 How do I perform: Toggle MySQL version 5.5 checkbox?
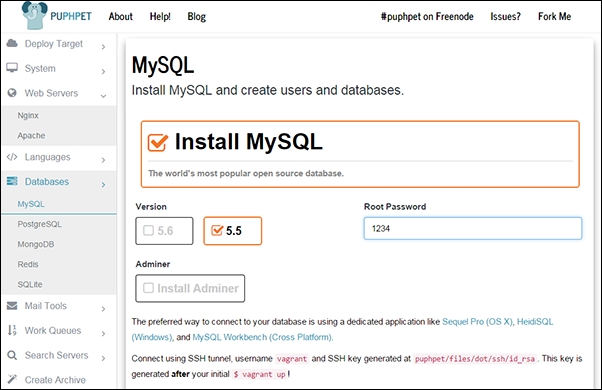(x=217, y=230)
